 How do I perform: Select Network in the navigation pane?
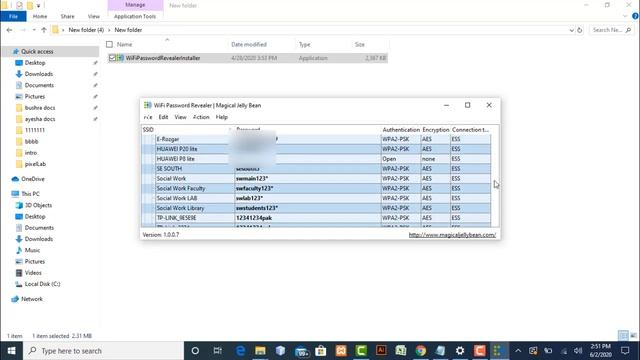[x=31, y=299]
